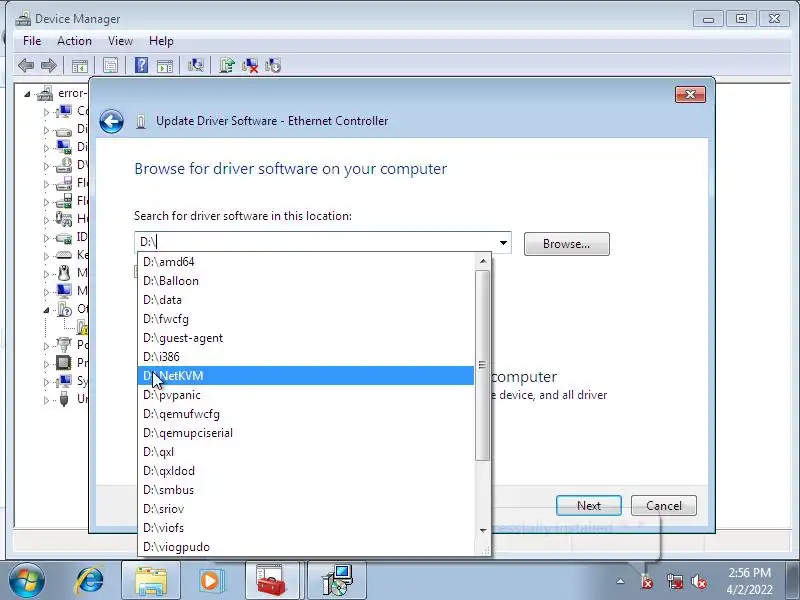Screen dimensions: 800x600
Task: Choose D:\pvpanic from the list
Action: pyautogui.click(x=306, y=395)
